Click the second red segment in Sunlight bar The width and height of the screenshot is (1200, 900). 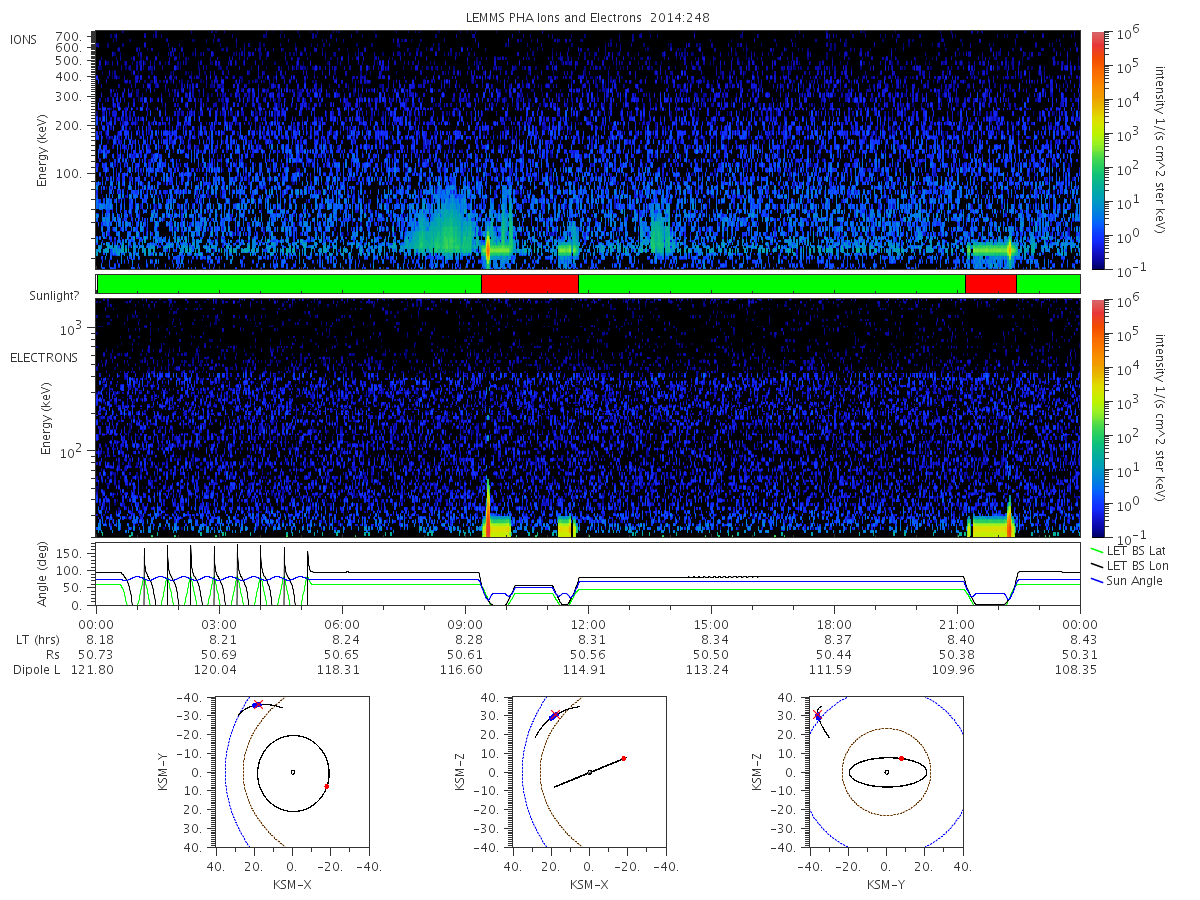click(991, 284)
